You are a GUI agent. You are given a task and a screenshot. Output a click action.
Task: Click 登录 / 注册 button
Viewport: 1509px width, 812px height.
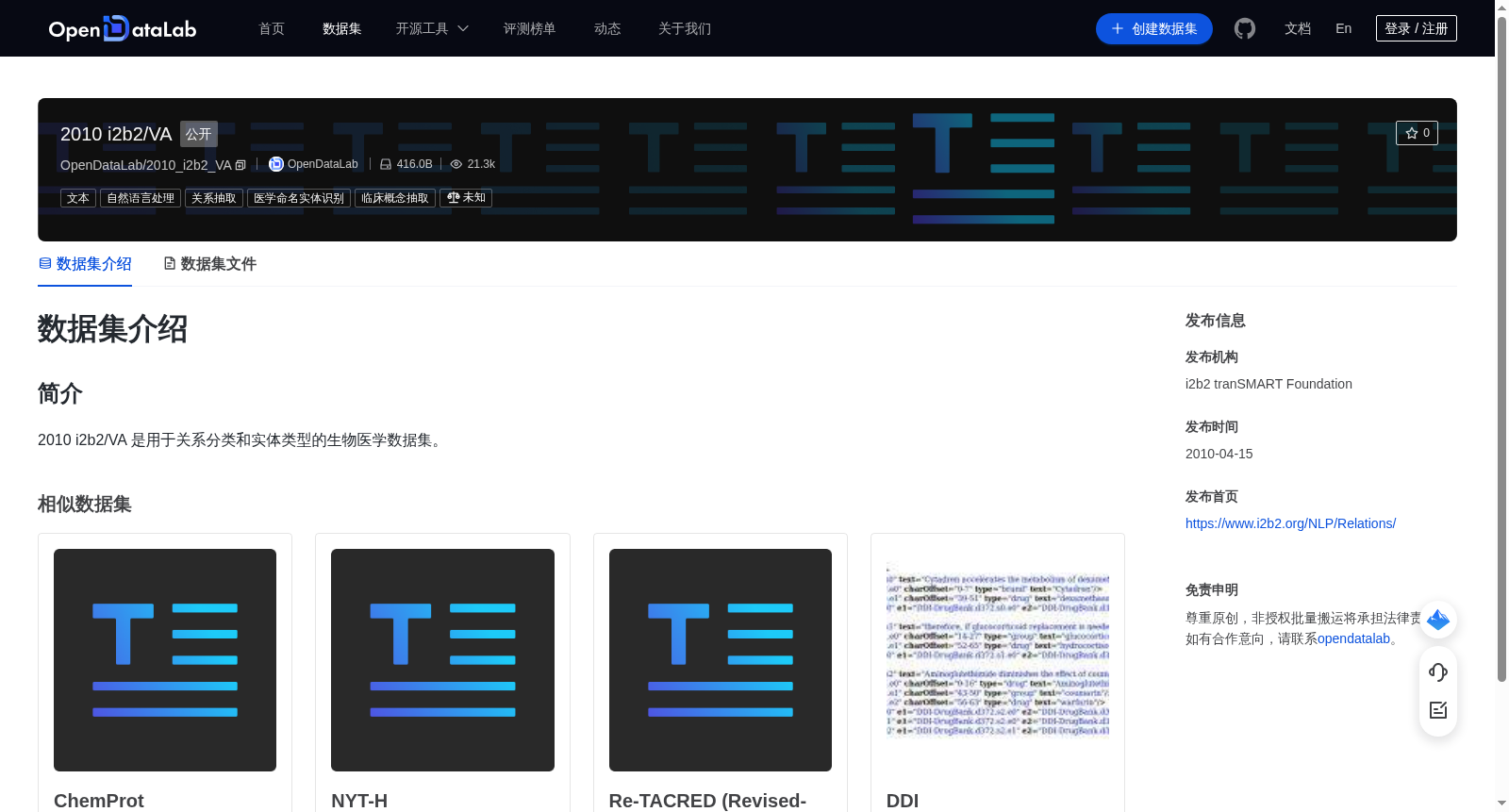(1417, 28)
